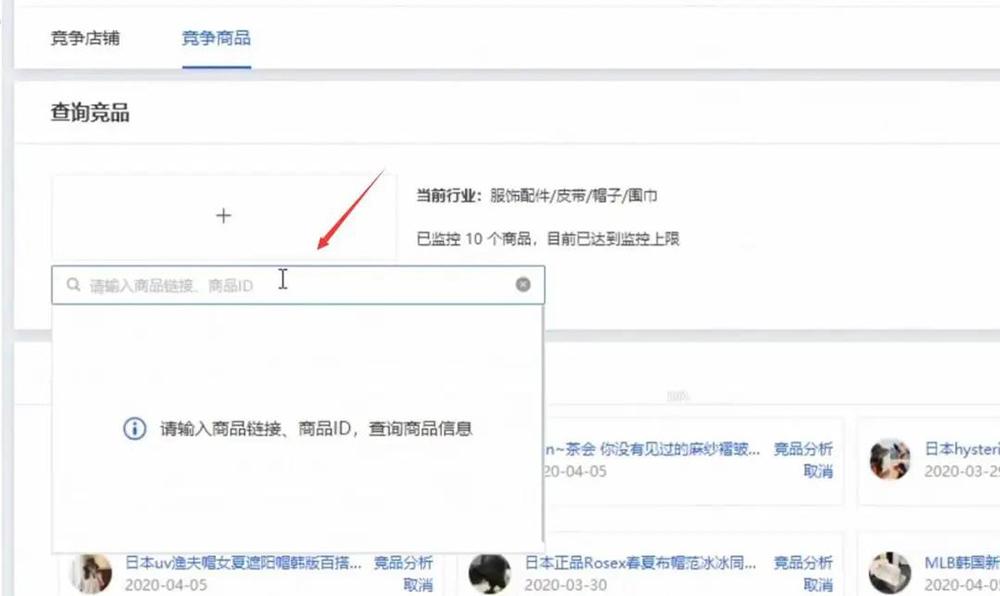Select the 竞争商品 tab
Image resolution: width=1000 pixels, height=596 pixels.
click(216, 39)
